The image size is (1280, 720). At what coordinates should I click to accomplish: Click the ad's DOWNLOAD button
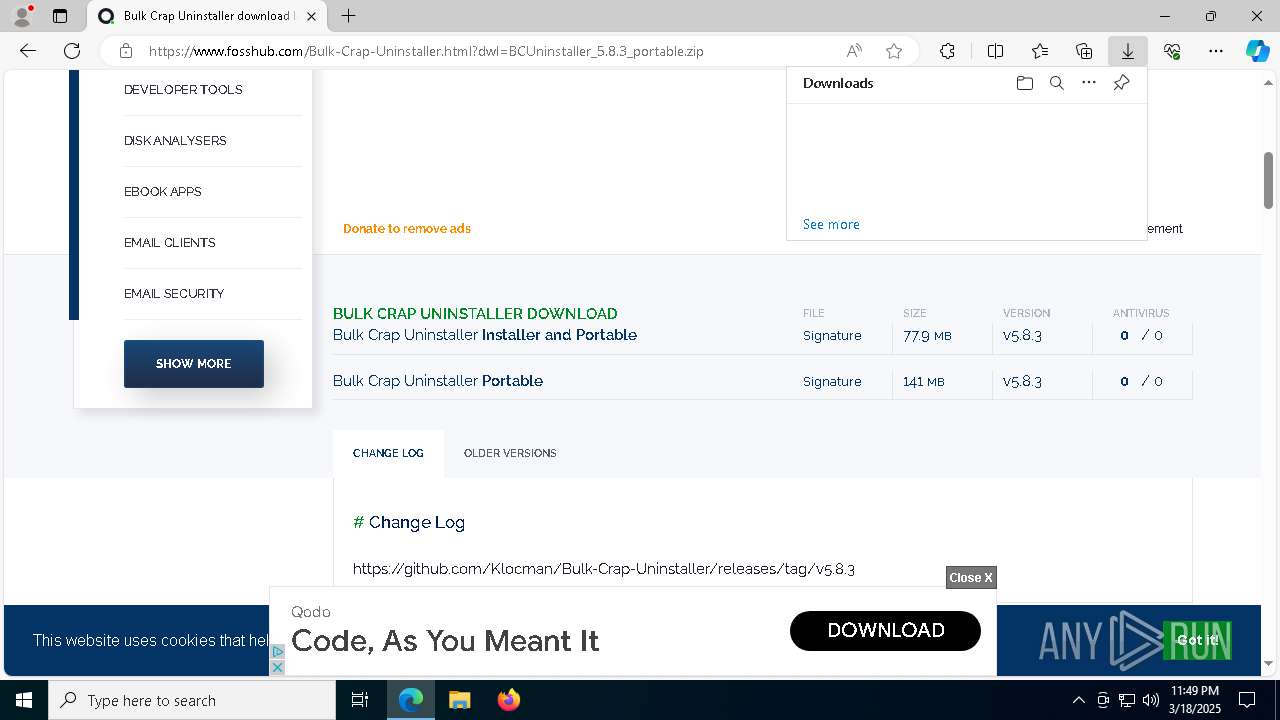point(885,630)
